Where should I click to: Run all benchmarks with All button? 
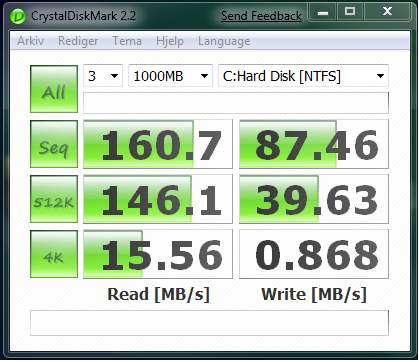pos(54,89)
